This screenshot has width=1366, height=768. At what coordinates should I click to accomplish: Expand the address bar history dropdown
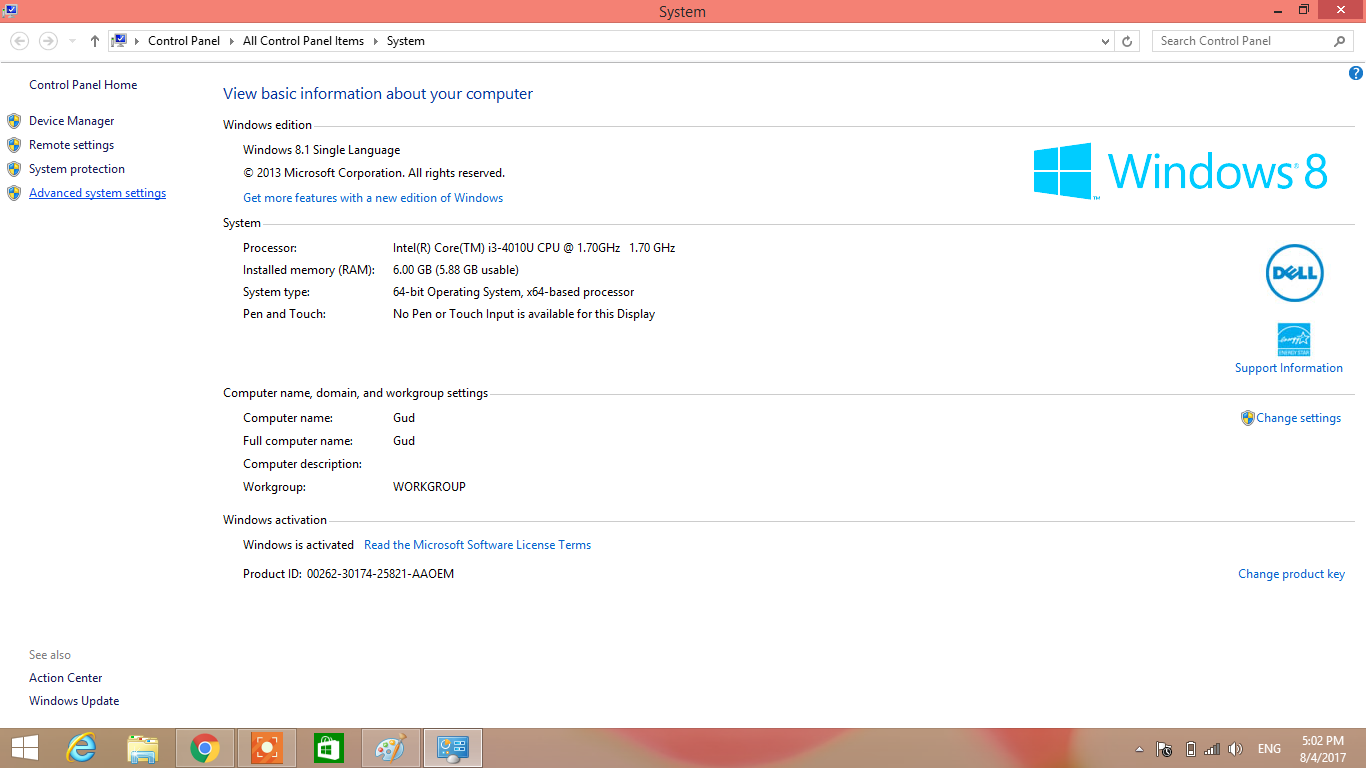(x=1105, y=41)
